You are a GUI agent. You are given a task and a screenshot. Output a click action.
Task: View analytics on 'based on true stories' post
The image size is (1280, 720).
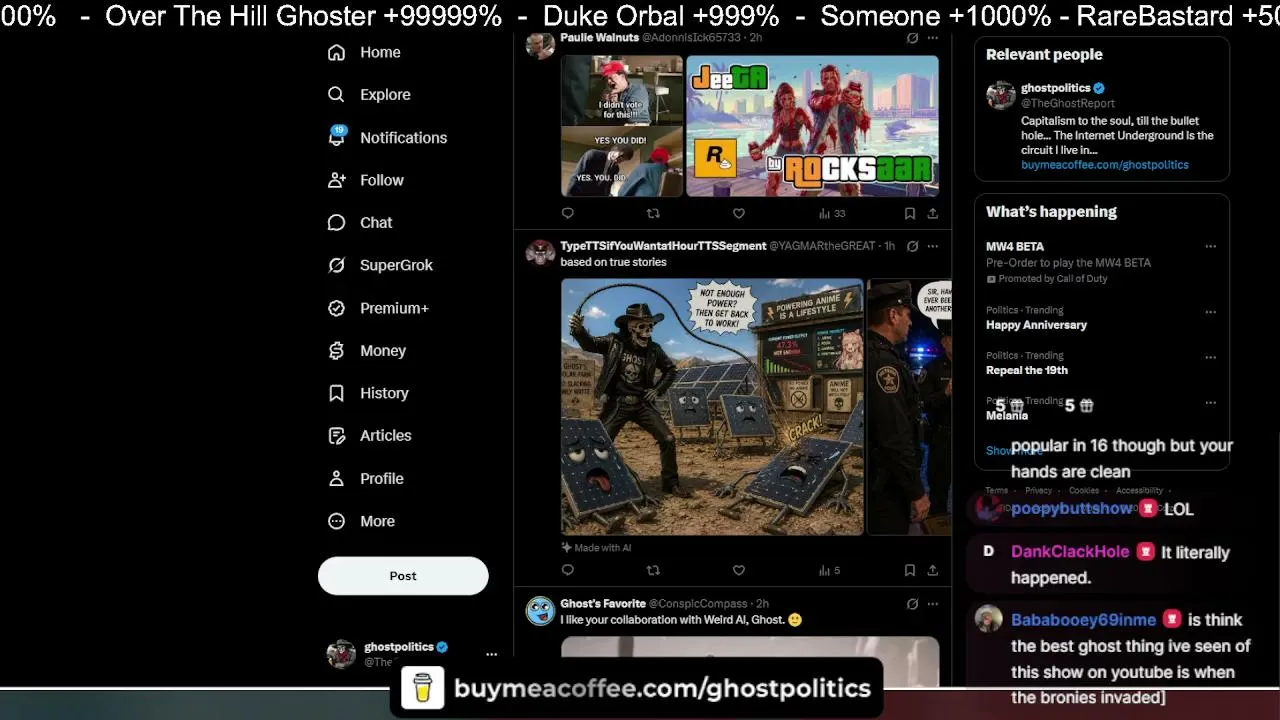pyautogui.click(x=829, y=570)
